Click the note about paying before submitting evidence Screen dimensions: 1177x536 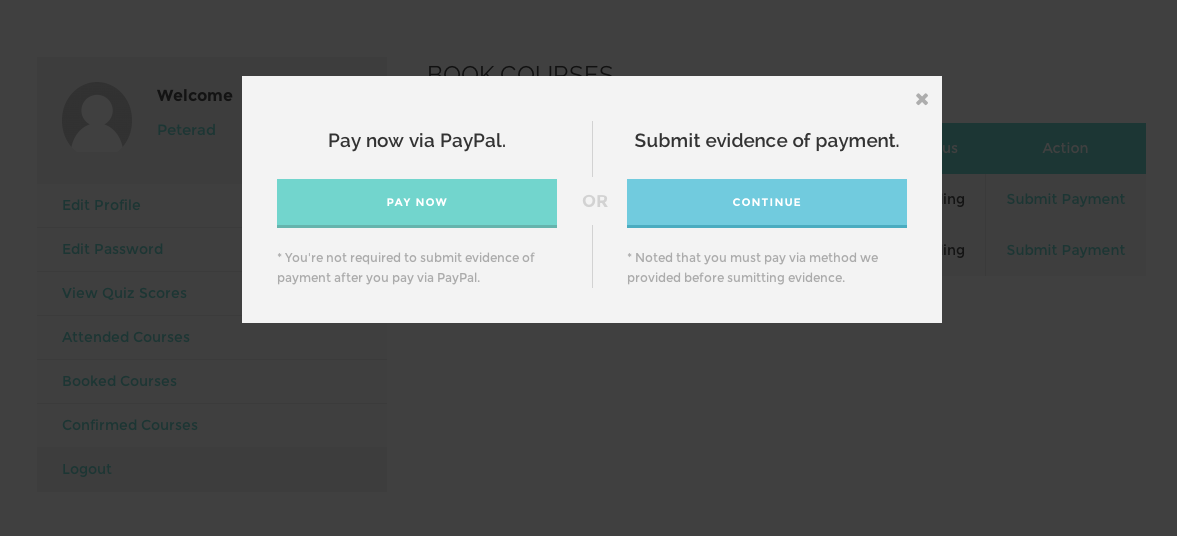[x=752, y=268]
